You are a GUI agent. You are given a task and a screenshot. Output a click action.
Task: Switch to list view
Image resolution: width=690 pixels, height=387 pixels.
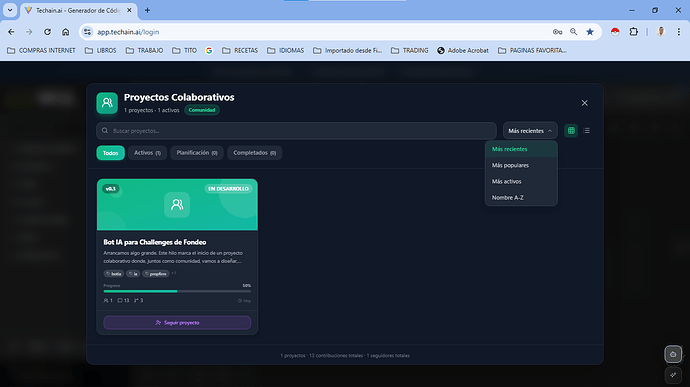[587, 131]
